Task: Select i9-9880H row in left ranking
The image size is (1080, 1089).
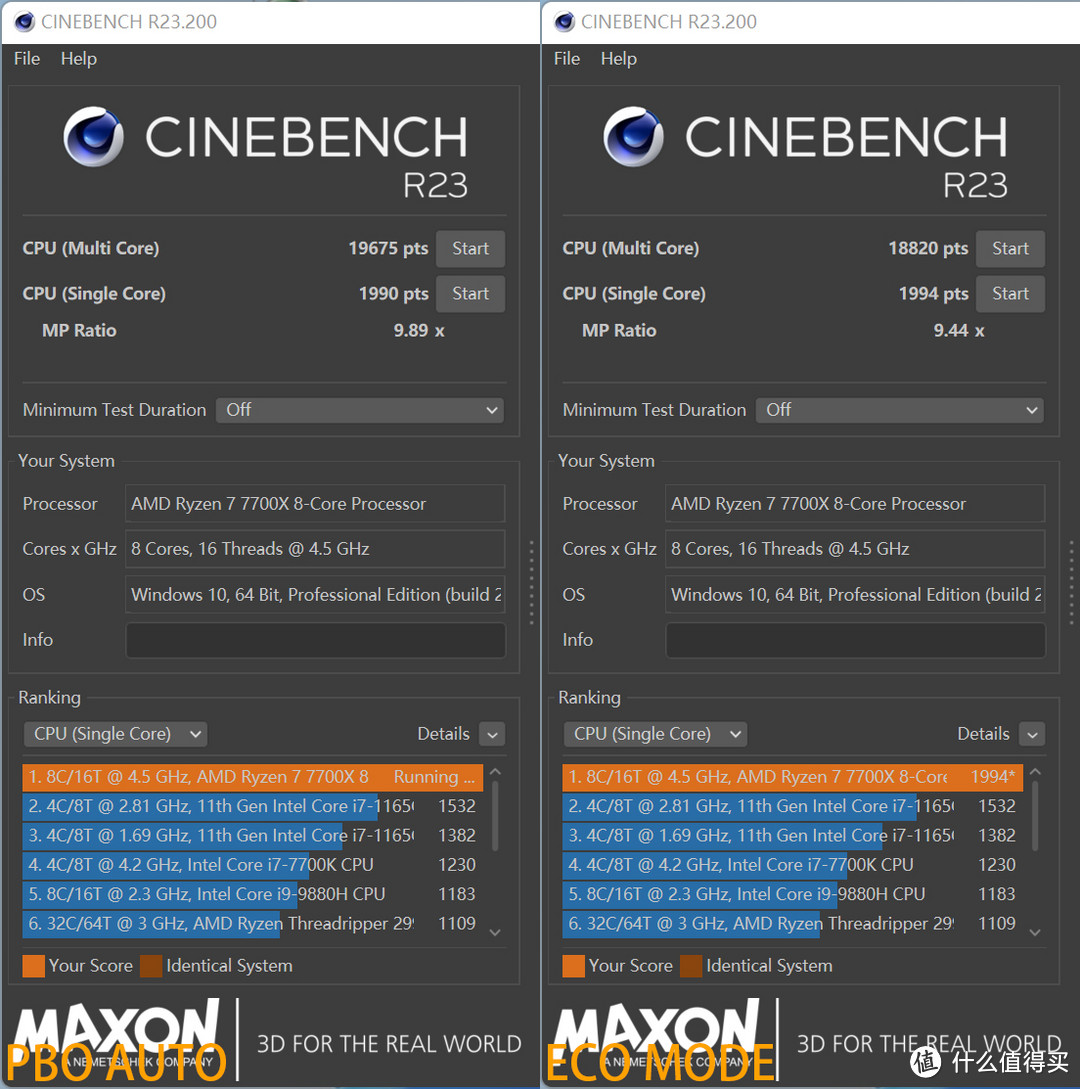Action: point(253,894)
